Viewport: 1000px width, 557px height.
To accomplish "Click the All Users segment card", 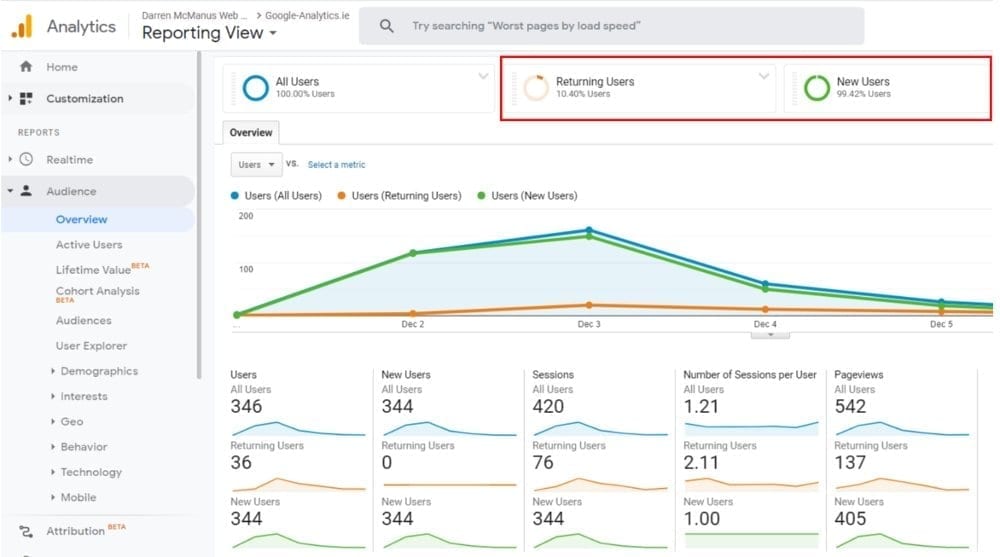I will (359, 88).
